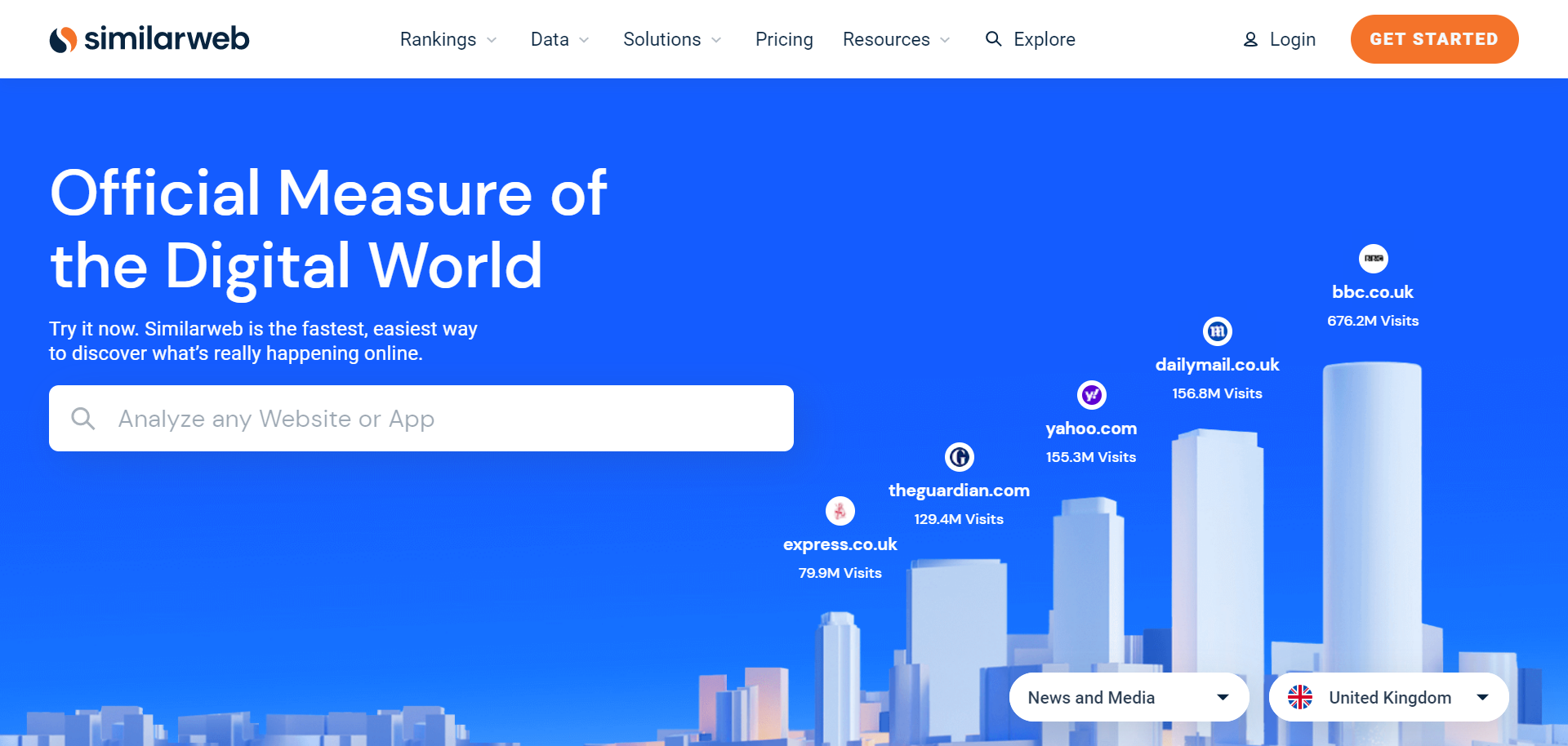1568x746 pixels.
Task: Open the United Kingdom country dropdown
Action: [1388, 697]
